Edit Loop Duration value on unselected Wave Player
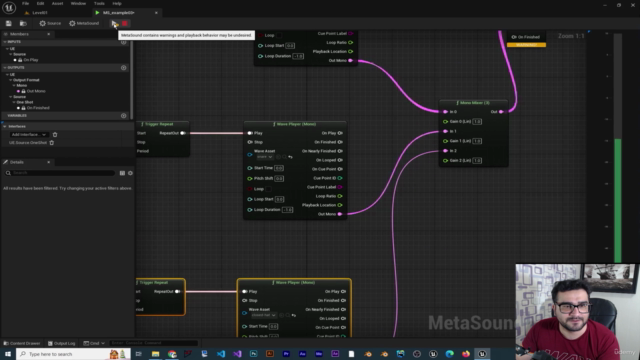 click(288, 210)
